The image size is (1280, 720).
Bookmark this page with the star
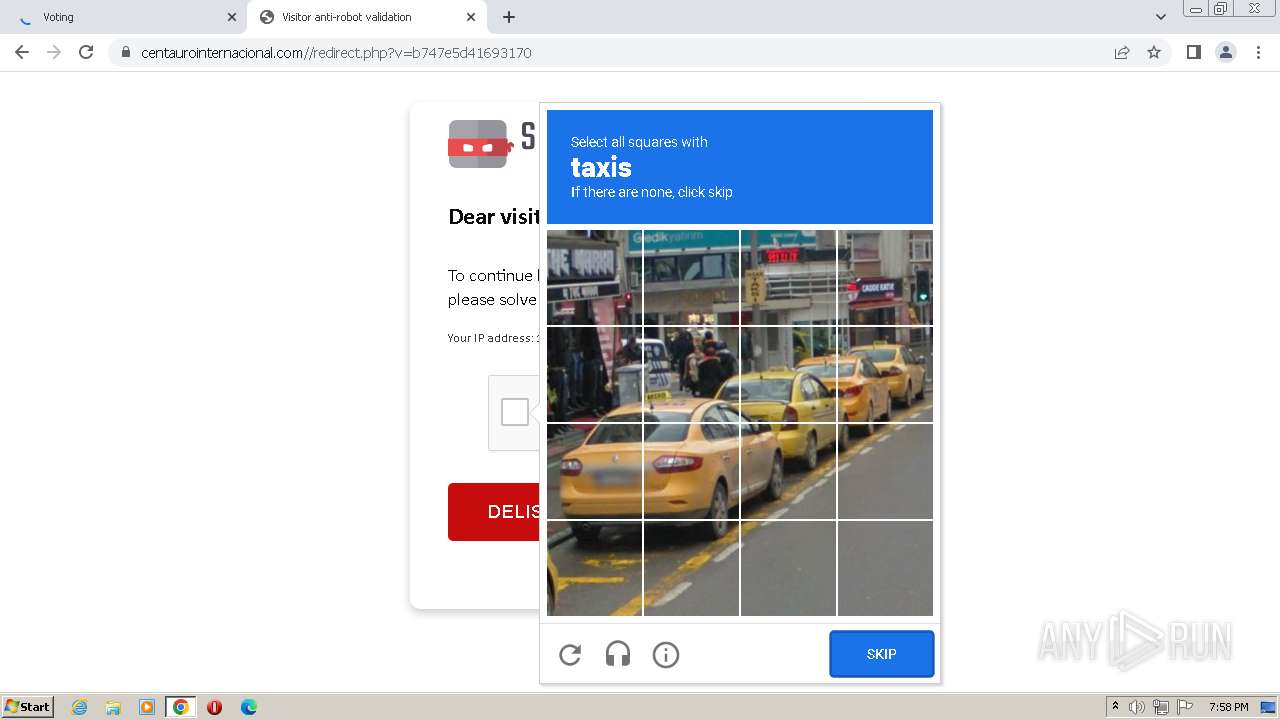1154,52
